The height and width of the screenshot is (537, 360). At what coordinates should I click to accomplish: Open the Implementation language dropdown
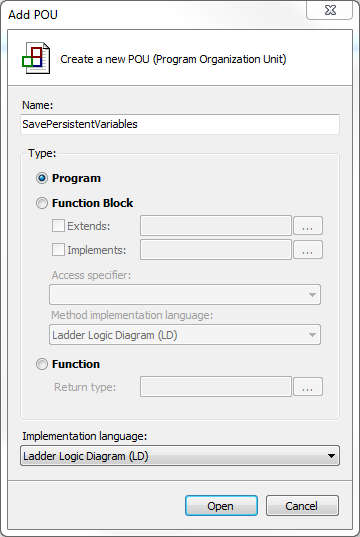pos(180,456)
